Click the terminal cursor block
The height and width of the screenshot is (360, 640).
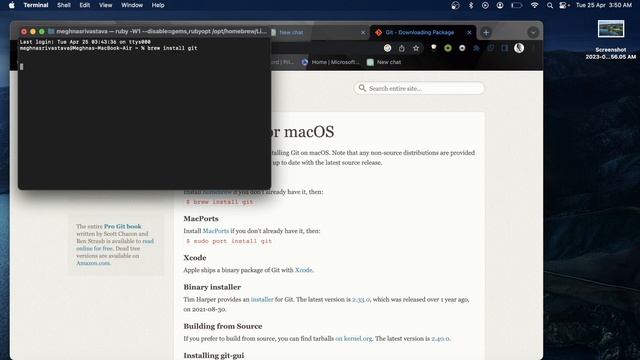pyautogui.click(x=22, y=67)
